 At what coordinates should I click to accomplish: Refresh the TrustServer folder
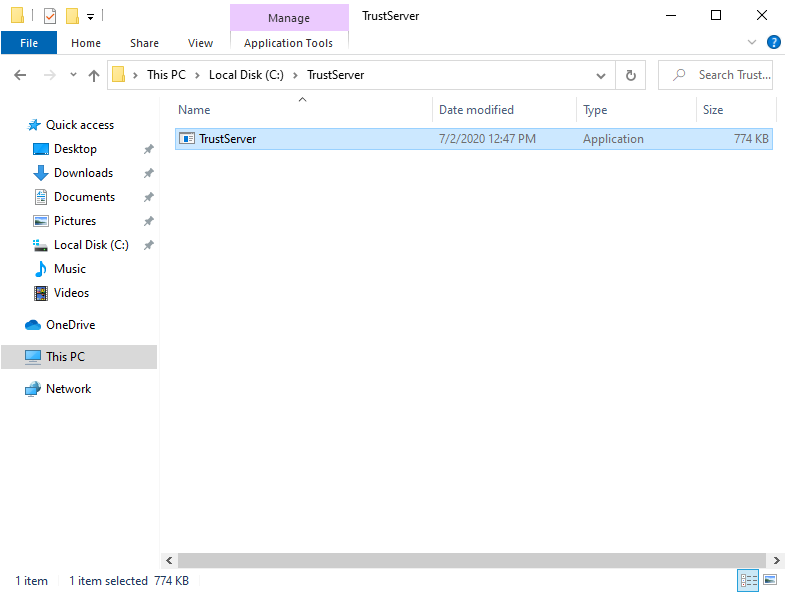(631, 76)
